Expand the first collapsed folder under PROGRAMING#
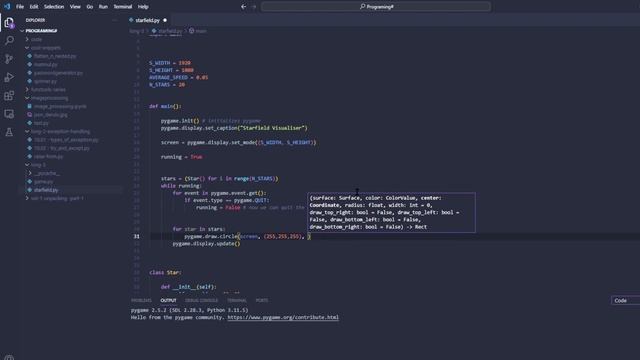The image size is (640, 360). coord(37,40)
